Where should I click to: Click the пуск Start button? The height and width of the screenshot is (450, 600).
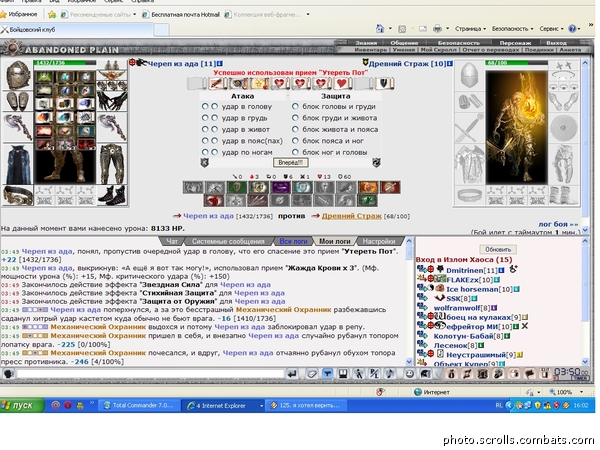21,406
